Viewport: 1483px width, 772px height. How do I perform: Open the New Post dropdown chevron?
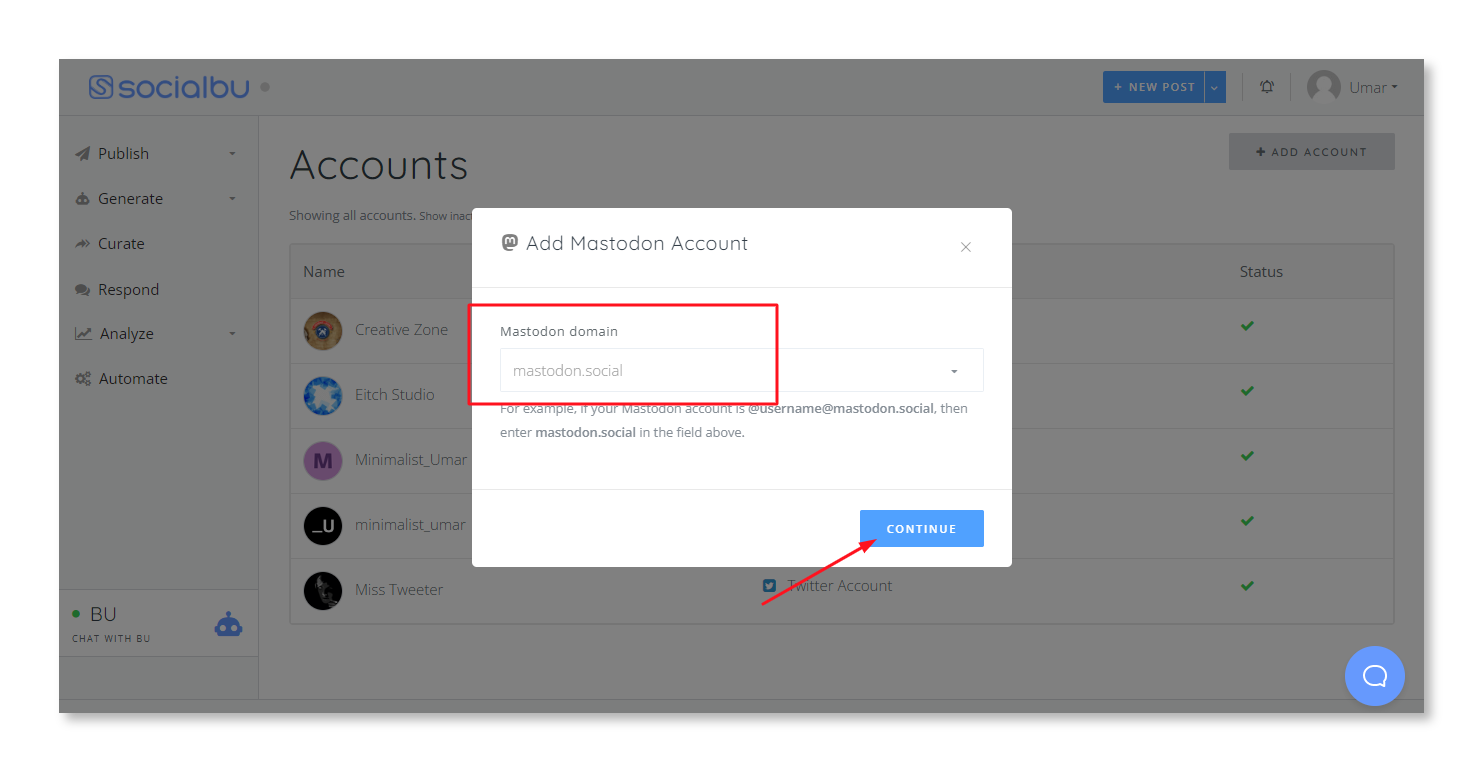click(x=1214, y=87)
